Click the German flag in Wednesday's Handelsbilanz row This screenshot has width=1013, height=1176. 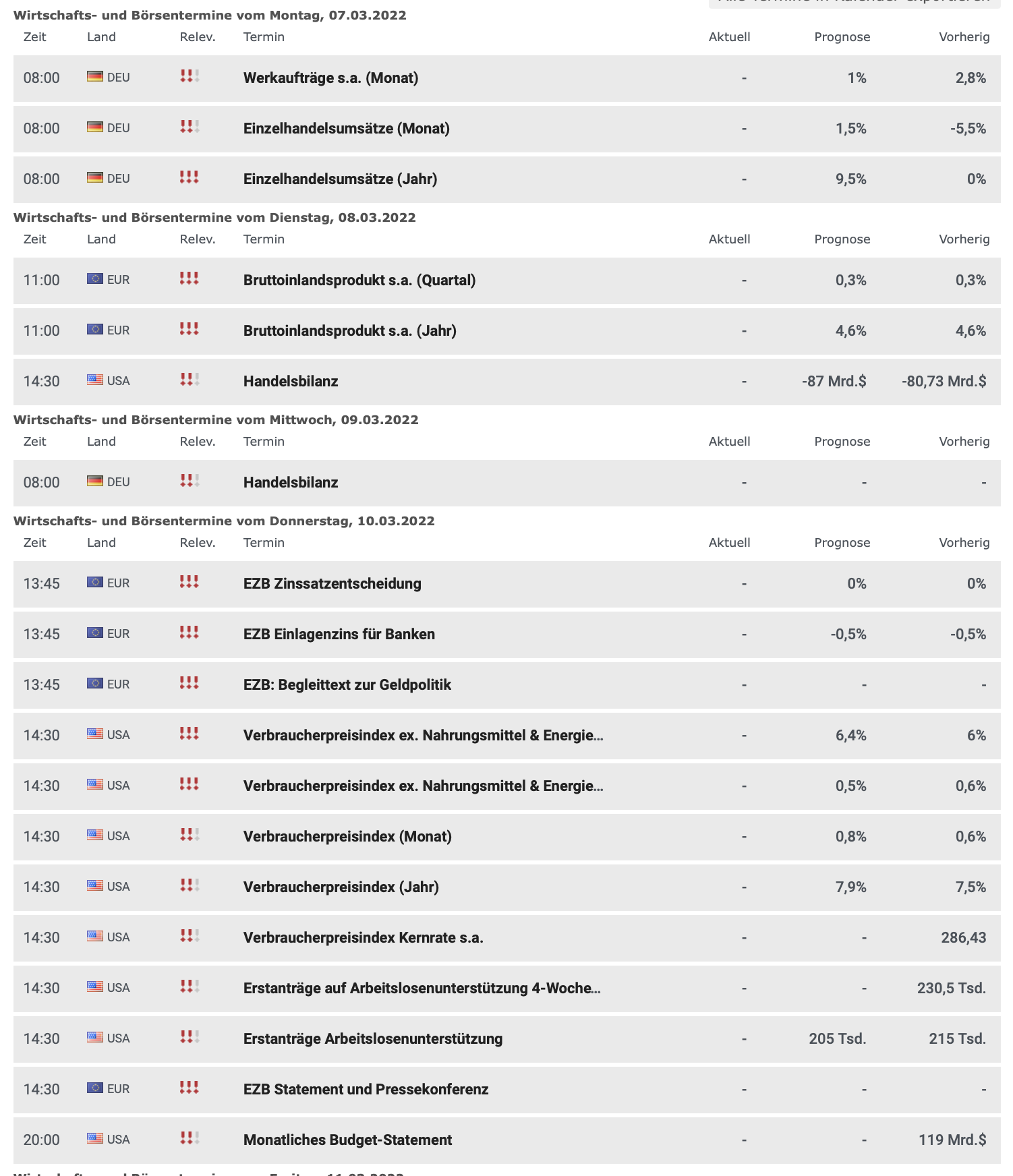[x=95, y=481]
